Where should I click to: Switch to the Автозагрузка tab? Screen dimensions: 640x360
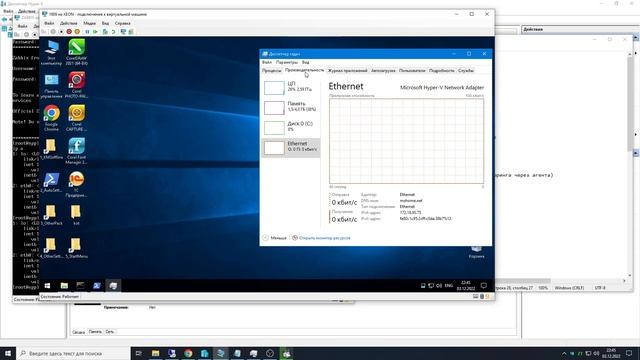[383, 71]
